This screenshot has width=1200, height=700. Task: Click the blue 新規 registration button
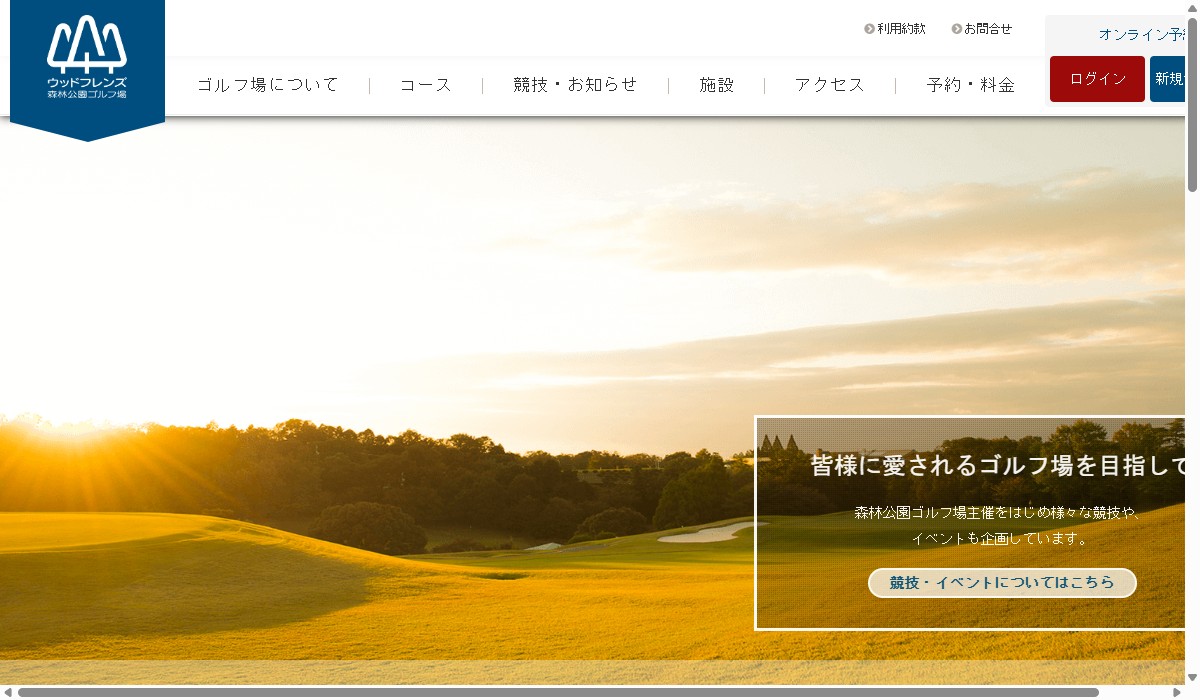(x=1168, y=79)
